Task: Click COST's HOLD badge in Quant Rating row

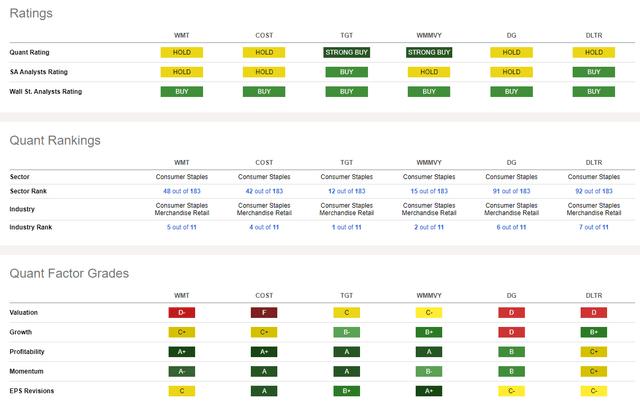Action: tap(264, 52)
